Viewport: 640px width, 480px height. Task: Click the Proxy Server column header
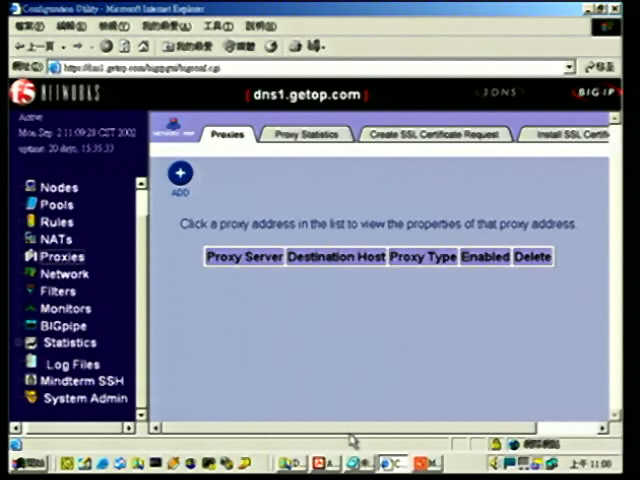tap(244, 257)
